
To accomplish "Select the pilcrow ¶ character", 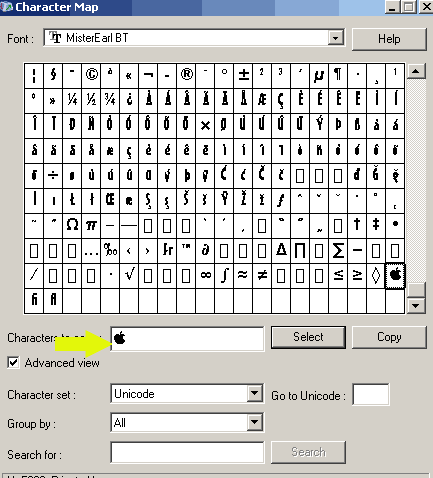I will pyautogui.click(x=338, y=76).
